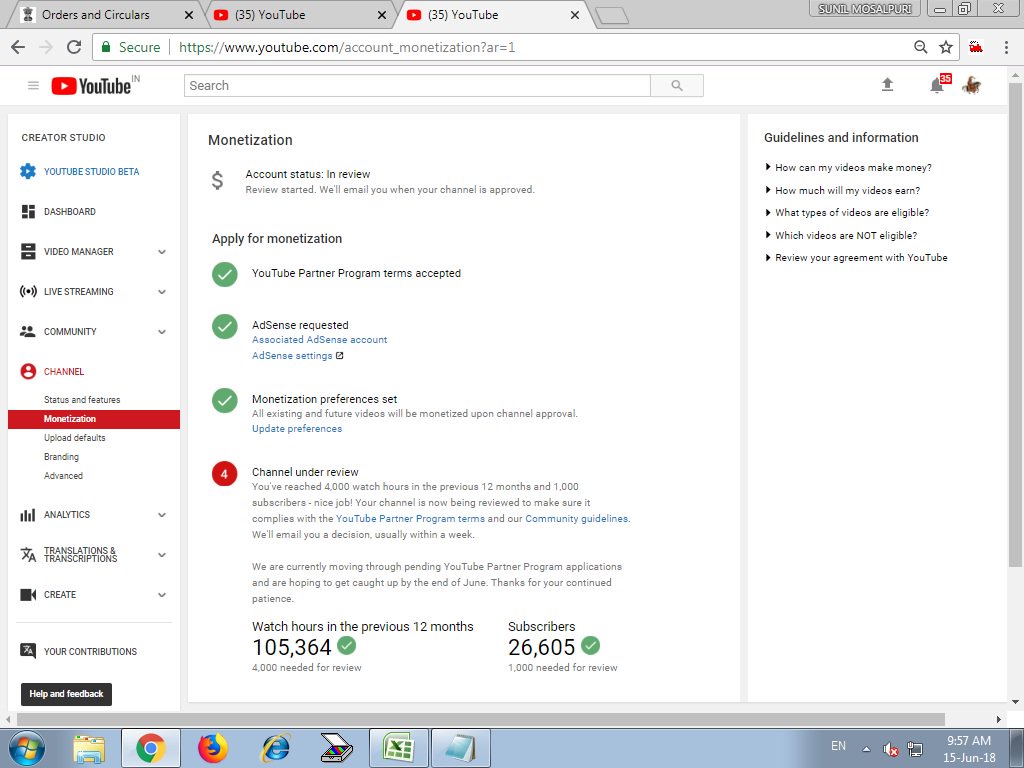The height and width of the screenshot is (768, 1024).
Task: Click the Analytics bar chart icon
Action: [x=28, y=515]
